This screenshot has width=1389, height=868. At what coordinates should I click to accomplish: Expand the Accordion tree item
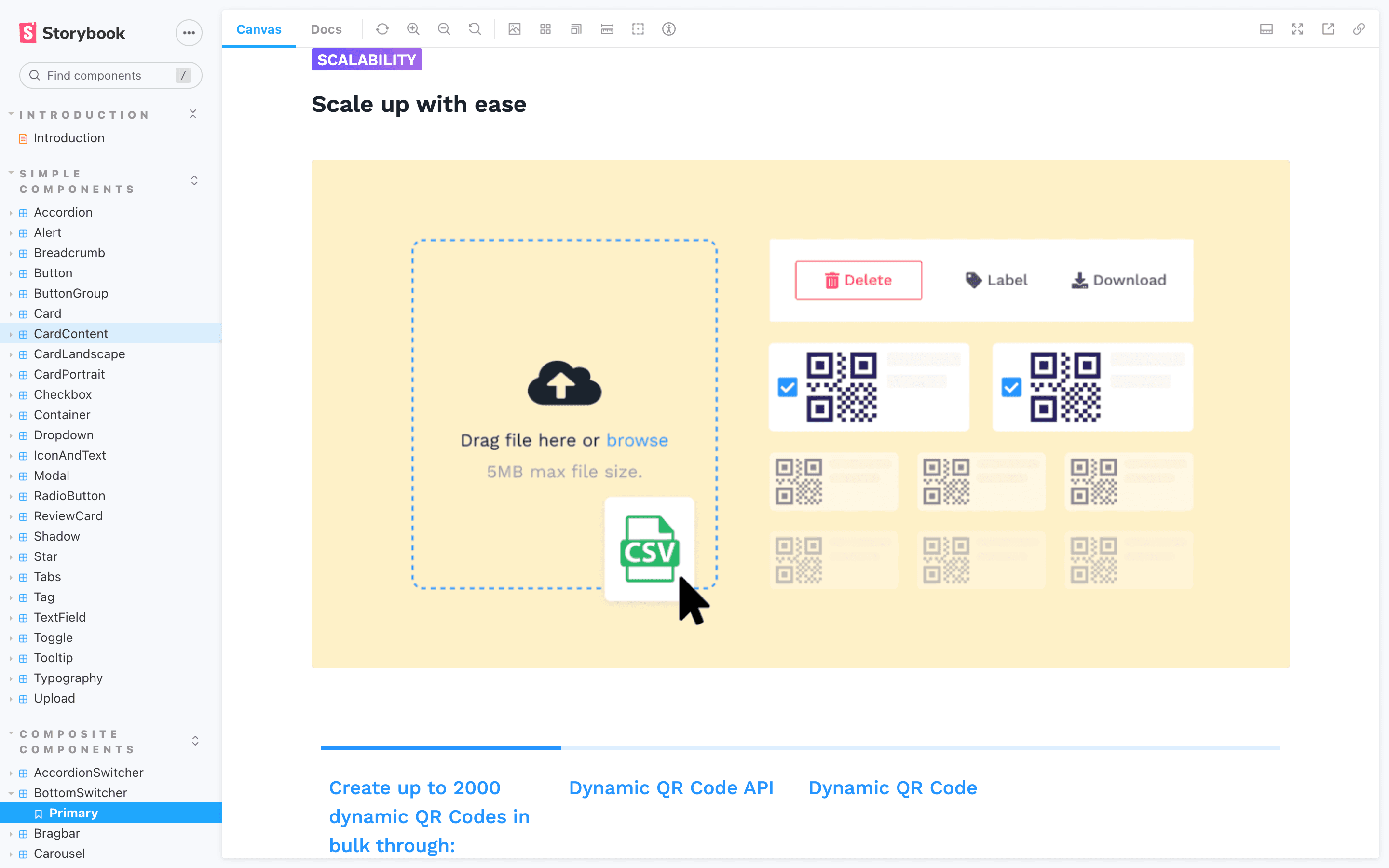point(11,212)
